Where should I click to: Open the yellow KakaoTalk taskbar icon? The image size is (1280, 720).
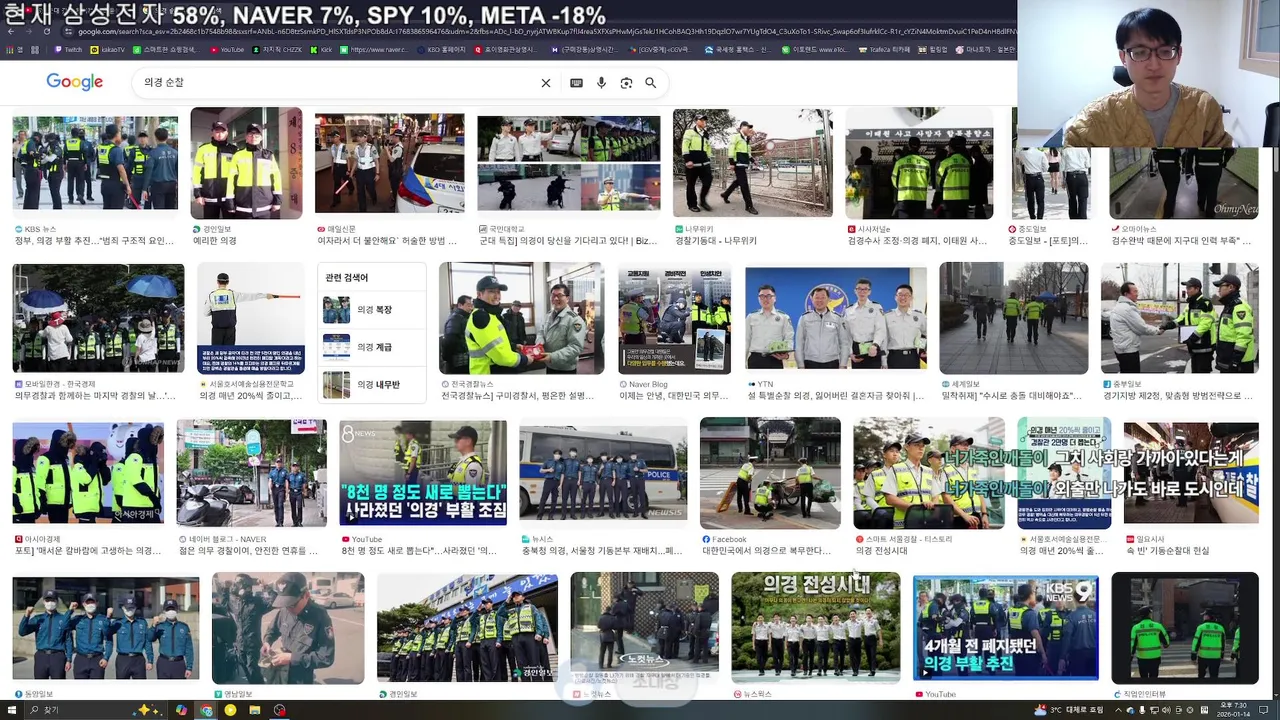tap(230, 710)
